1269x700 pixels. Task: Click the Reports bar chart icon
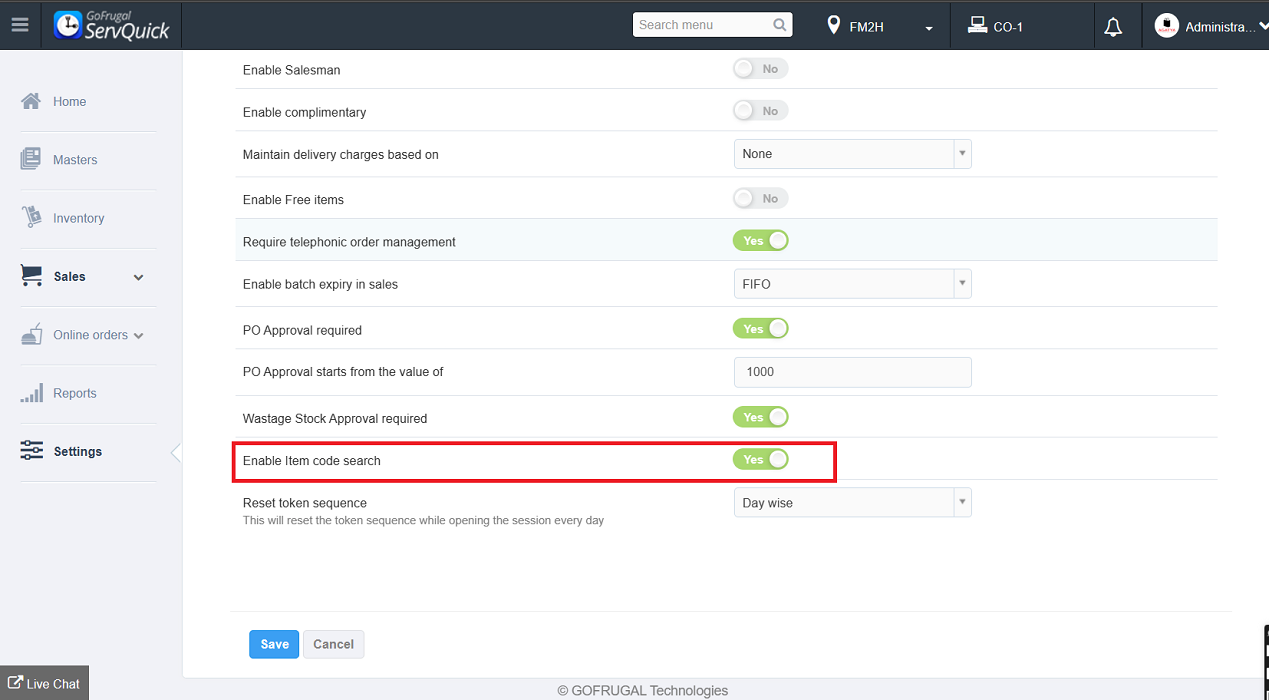[31, 393]
